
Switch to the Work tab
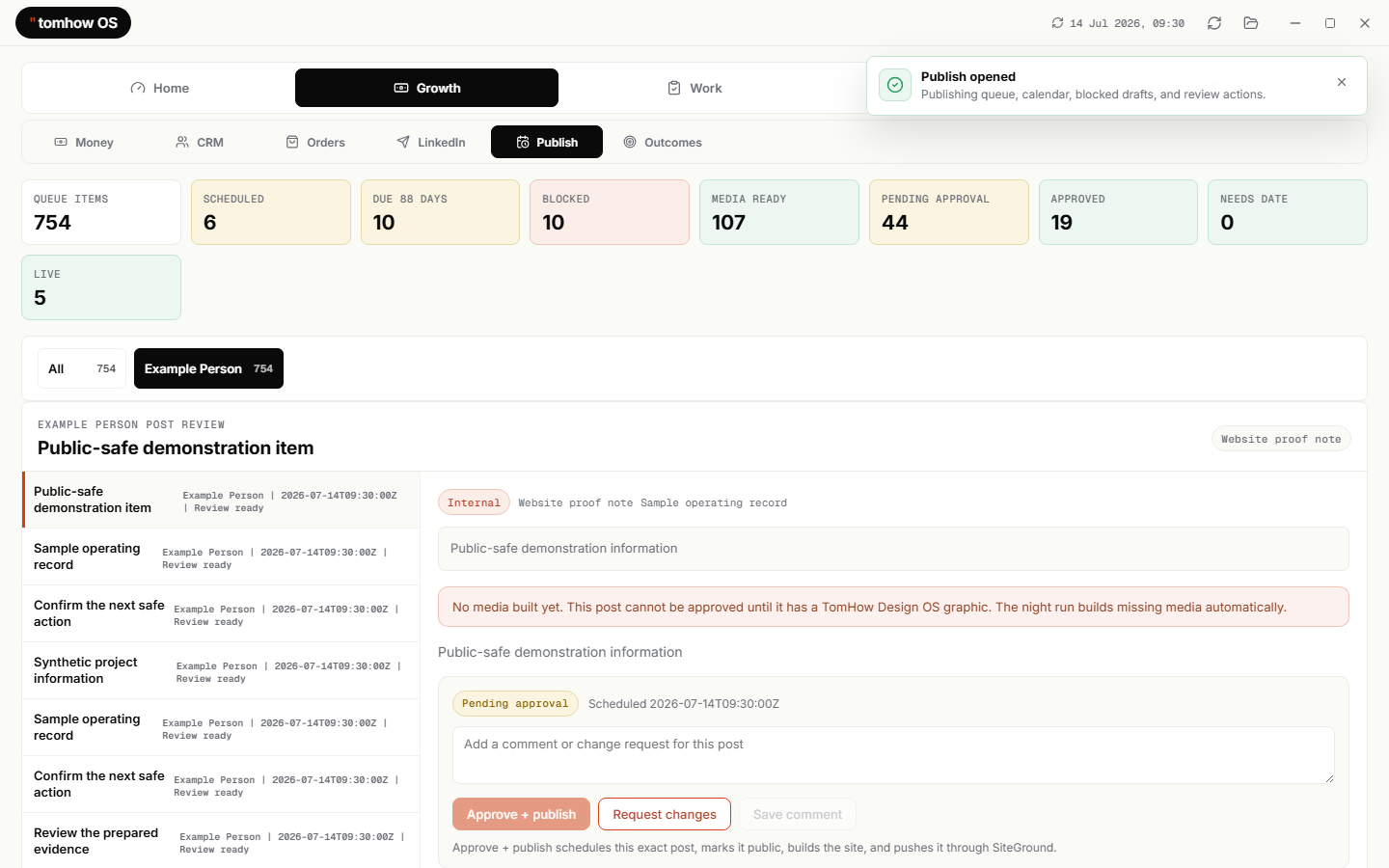pos(694,88)
